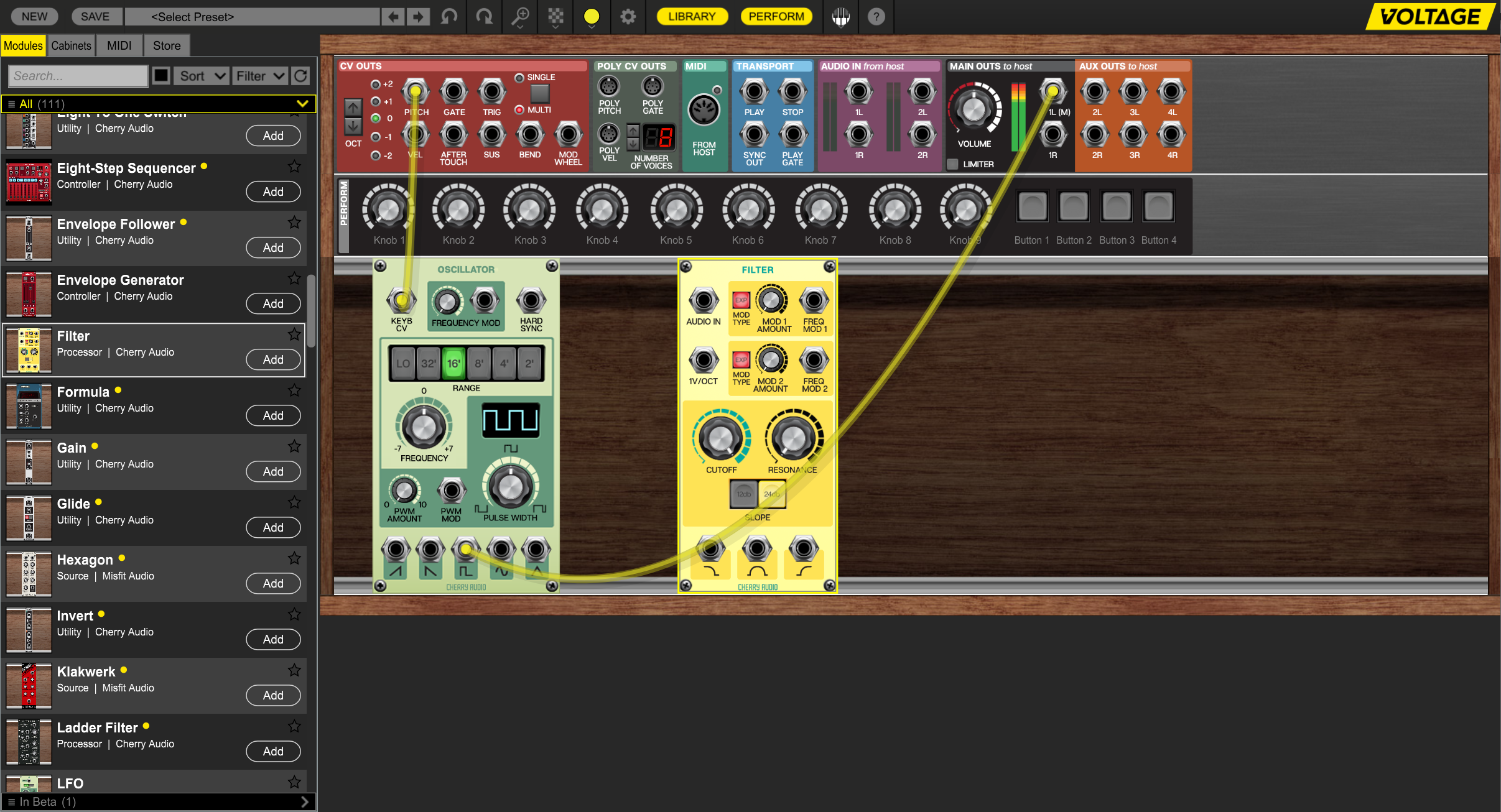Enable the LIMITER checkbox
The image size is (1501, 812).
coord(953,164)
